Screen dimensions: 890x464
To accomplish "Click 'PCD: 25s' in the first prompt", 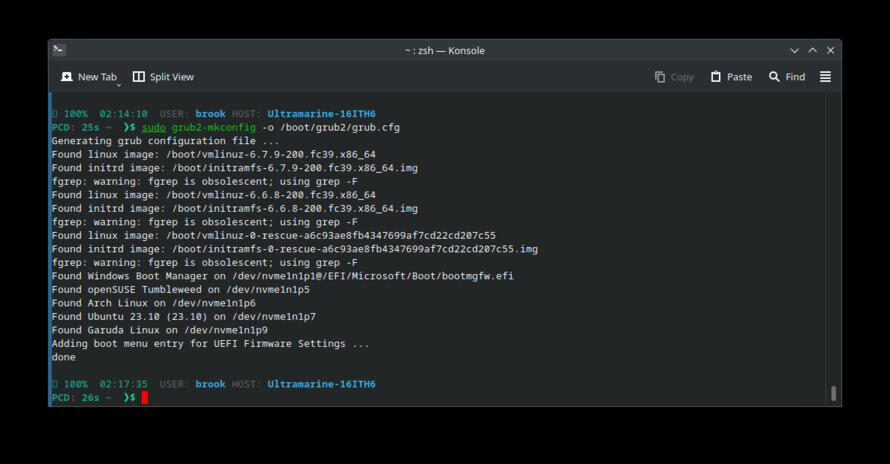I will [75, 127].
